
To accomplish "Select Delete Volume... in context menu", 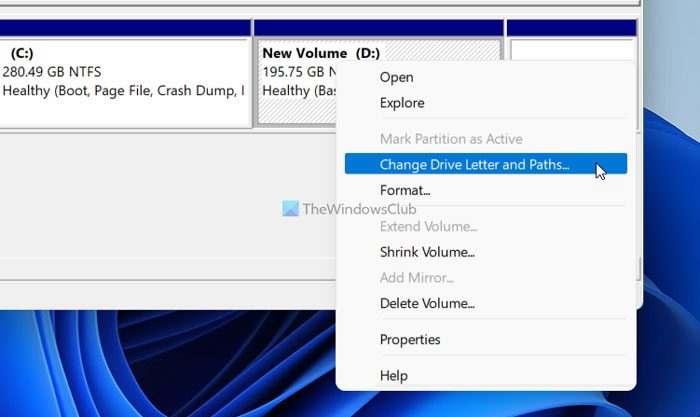I will point(486,304).
